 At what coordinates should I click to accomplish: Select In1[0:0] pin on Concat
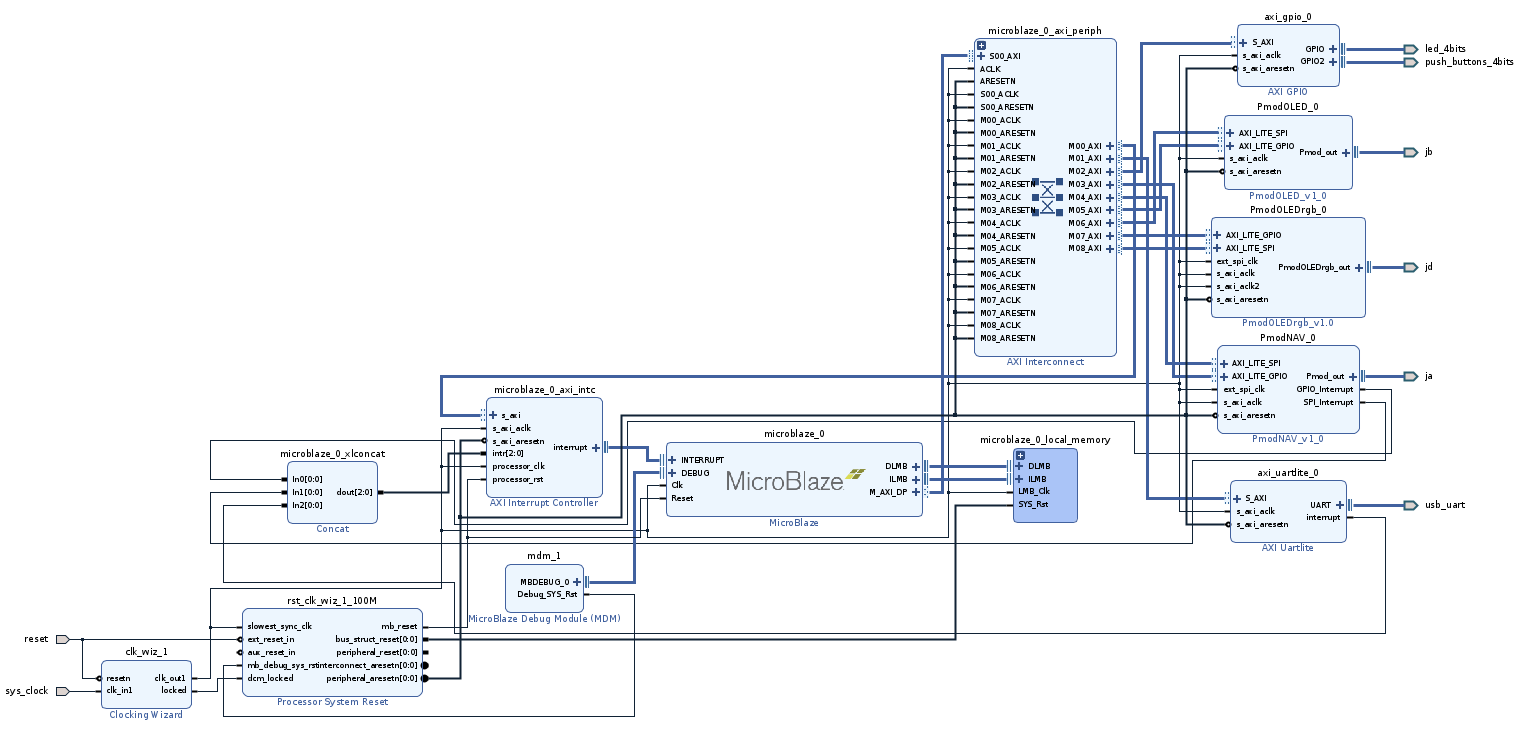(307, 492)
